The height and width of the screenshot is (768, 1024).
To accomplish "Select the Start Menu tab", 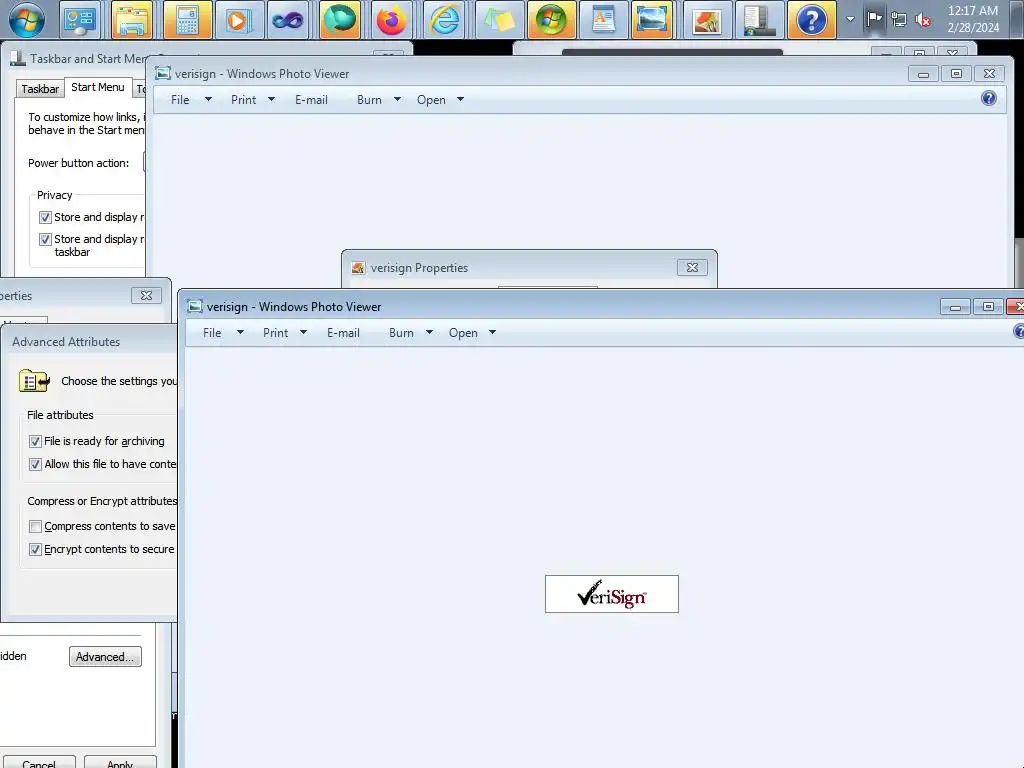I will (x=98, y=88).
